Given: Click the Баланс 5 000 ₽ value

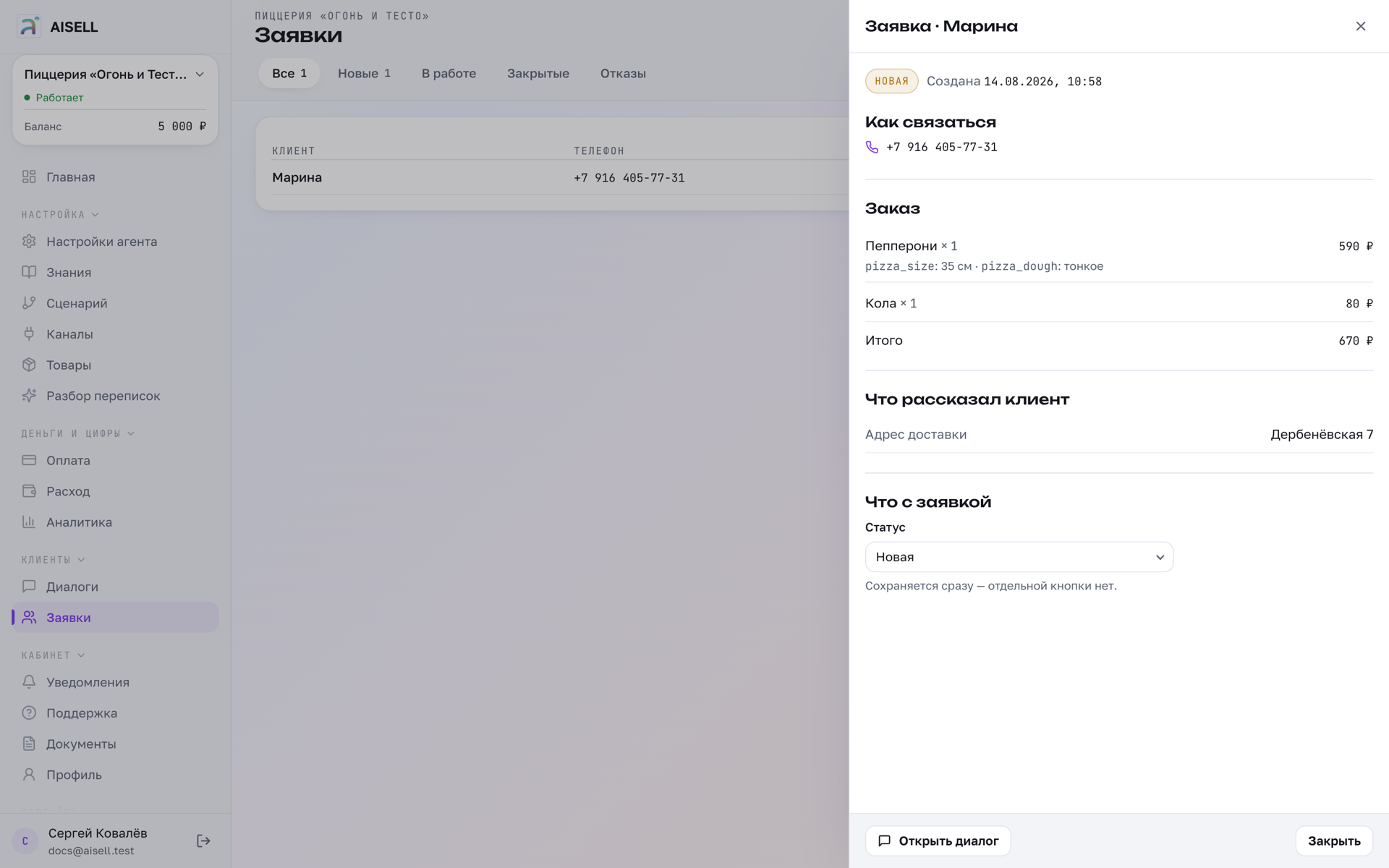Looking at the screenshot, I should (x=182, y=127).
